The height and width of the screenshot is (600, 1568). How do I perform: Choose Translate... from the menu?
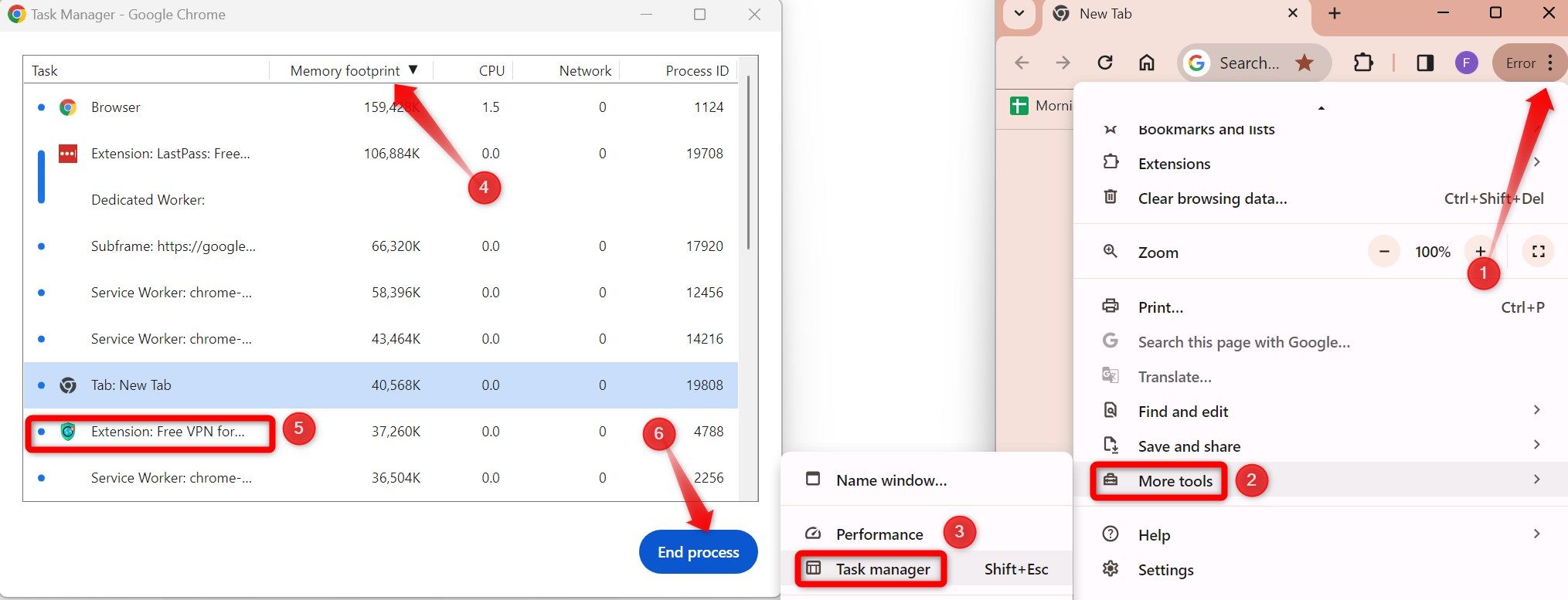[x=1321, y=376]
